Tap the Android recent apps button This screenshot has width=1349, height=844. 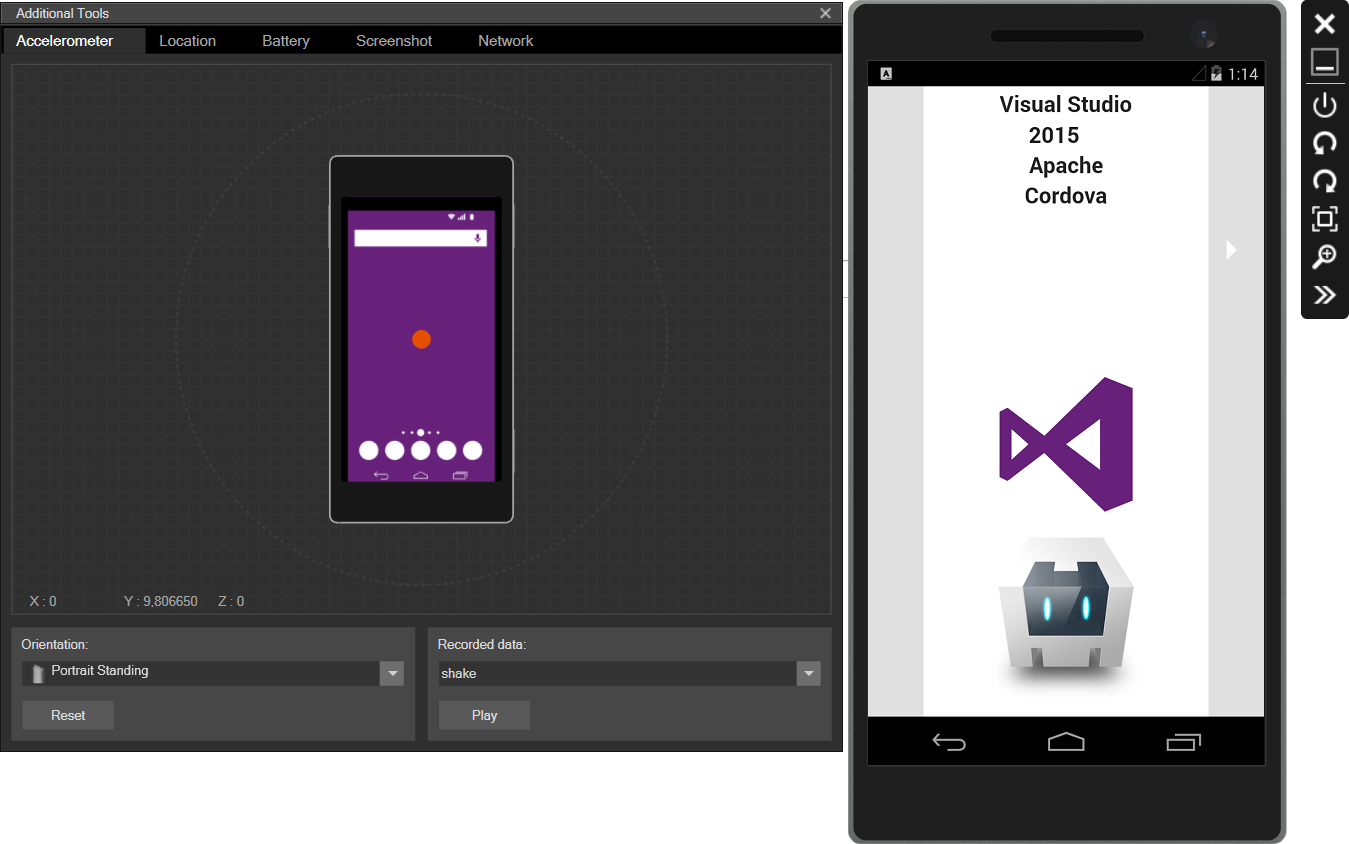(1184, 742)
